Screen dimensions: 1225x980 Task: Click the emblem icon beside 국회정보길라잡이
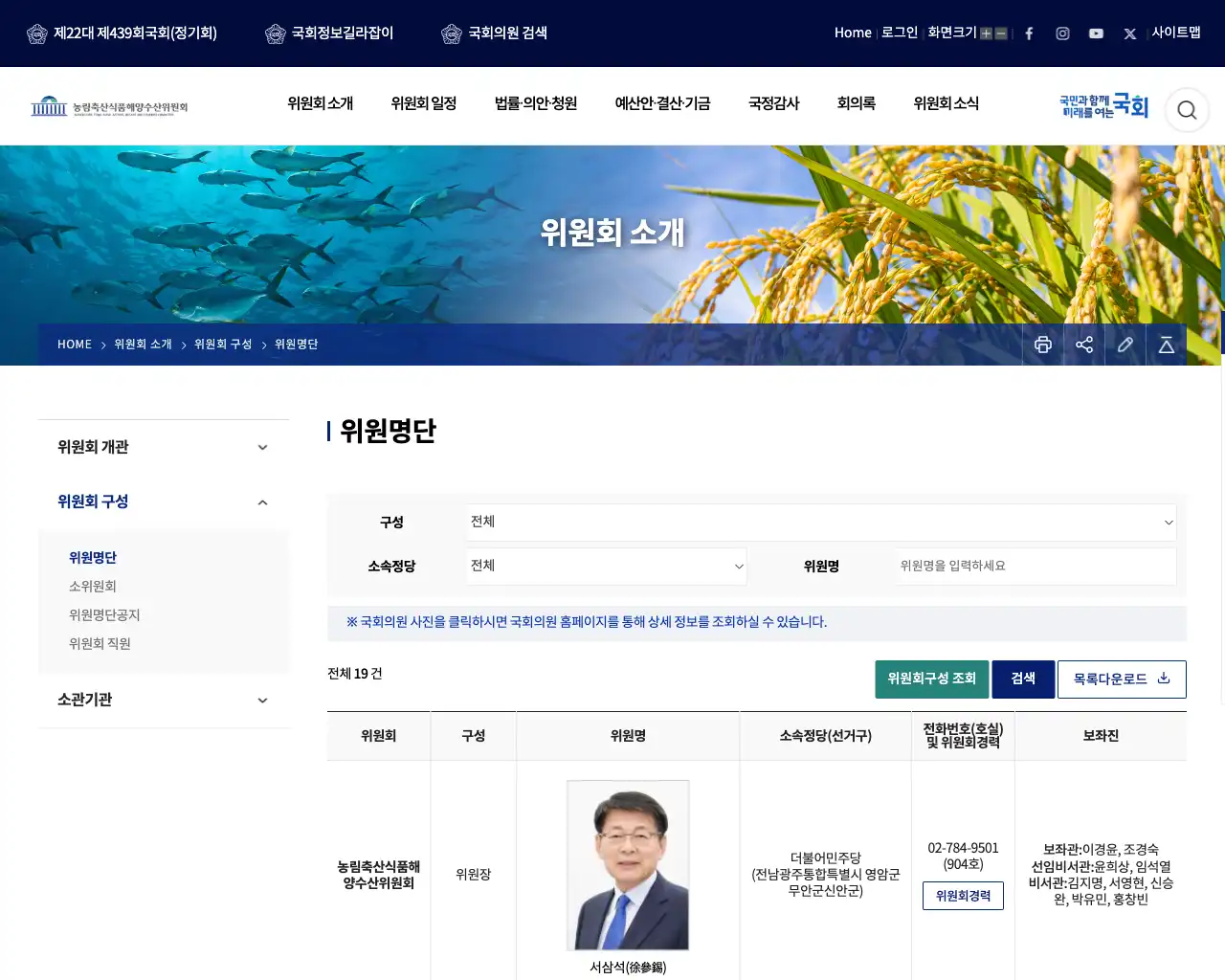276,33
